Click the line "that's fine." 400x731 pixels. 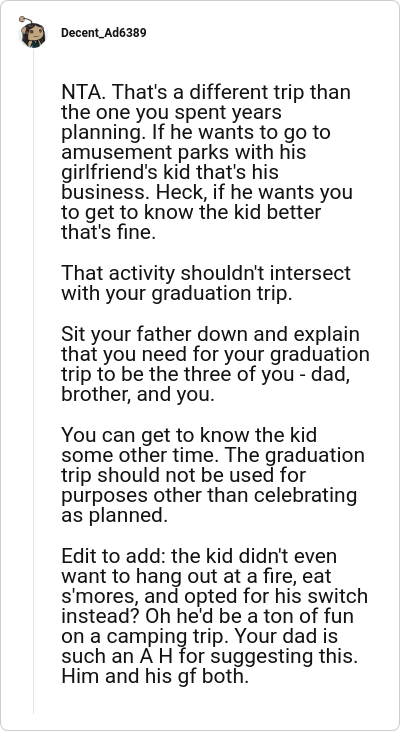[x=108, y=232]
